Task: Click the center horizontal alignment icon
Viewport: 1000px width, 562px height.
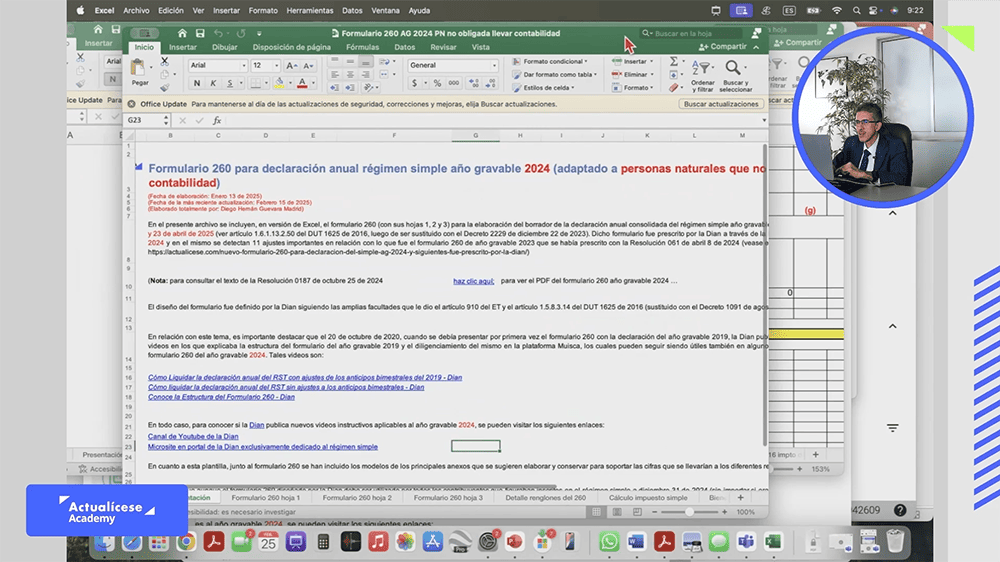Action: (350, 75)
